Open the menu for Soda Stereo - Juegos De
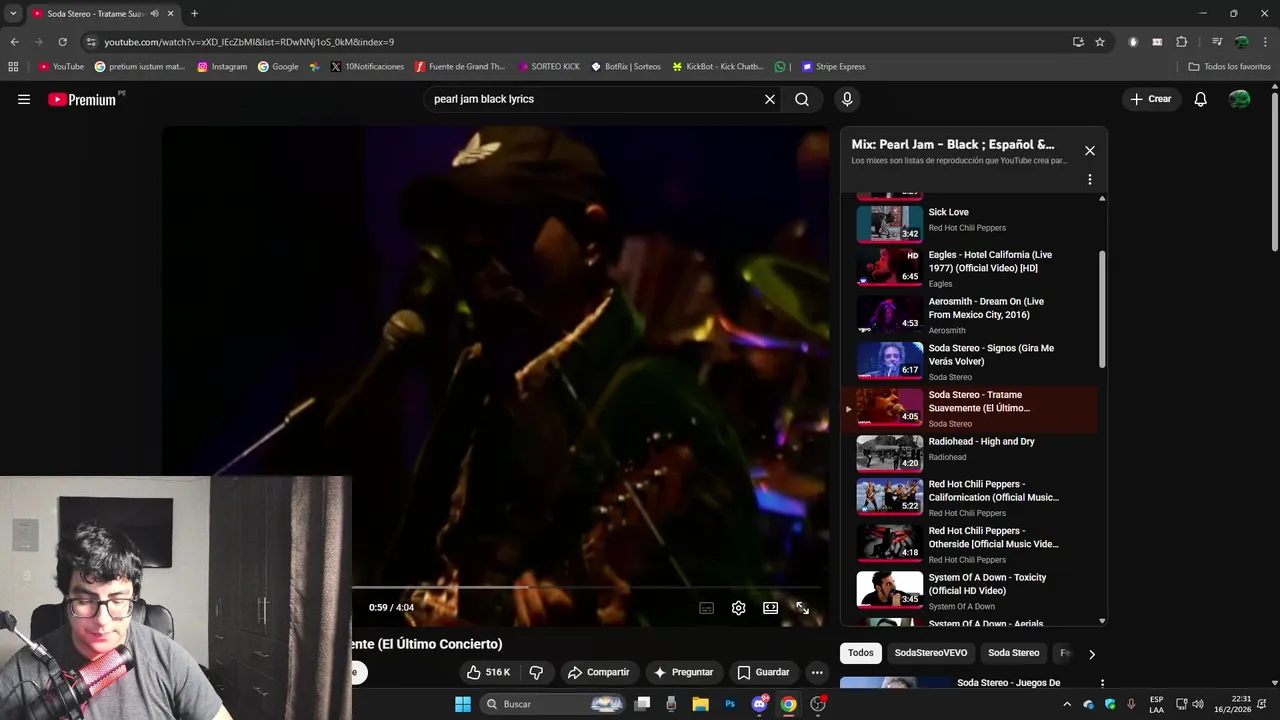Viewport: 1280px width, 720px height. [1103, 683]
